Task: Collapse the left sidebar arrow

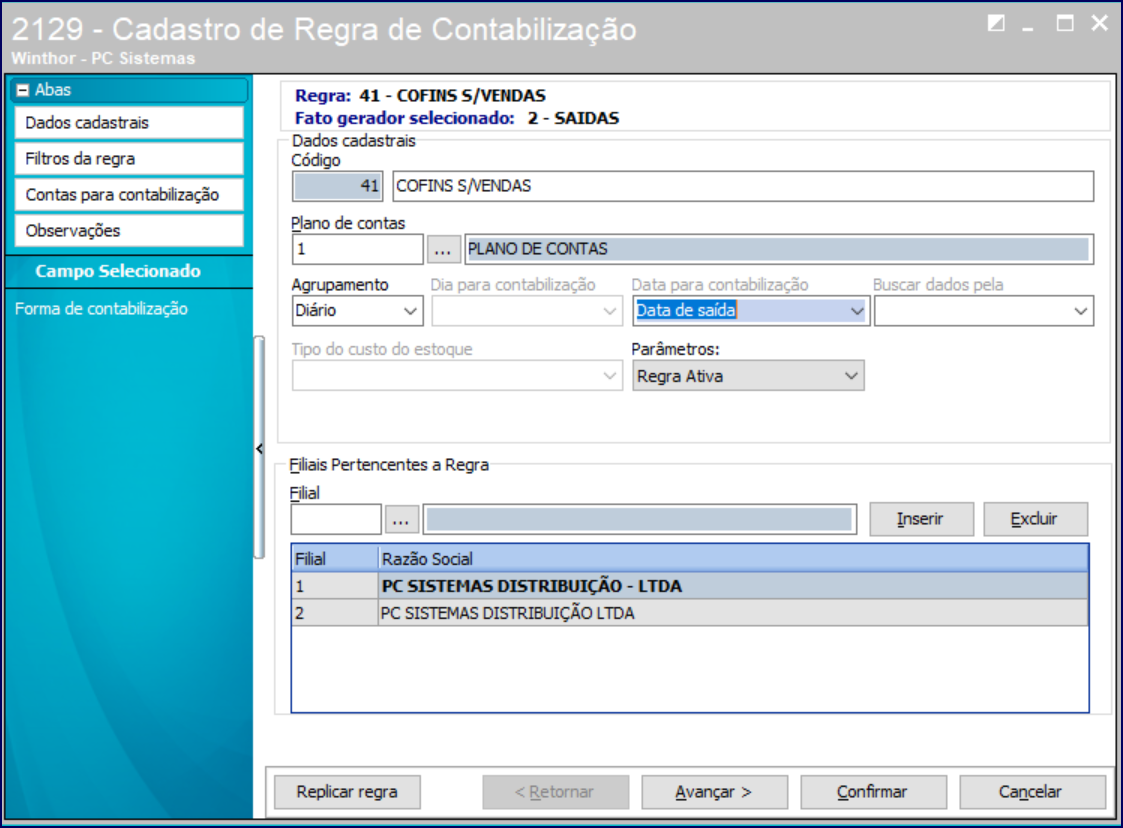Action: tap(259, 448)
